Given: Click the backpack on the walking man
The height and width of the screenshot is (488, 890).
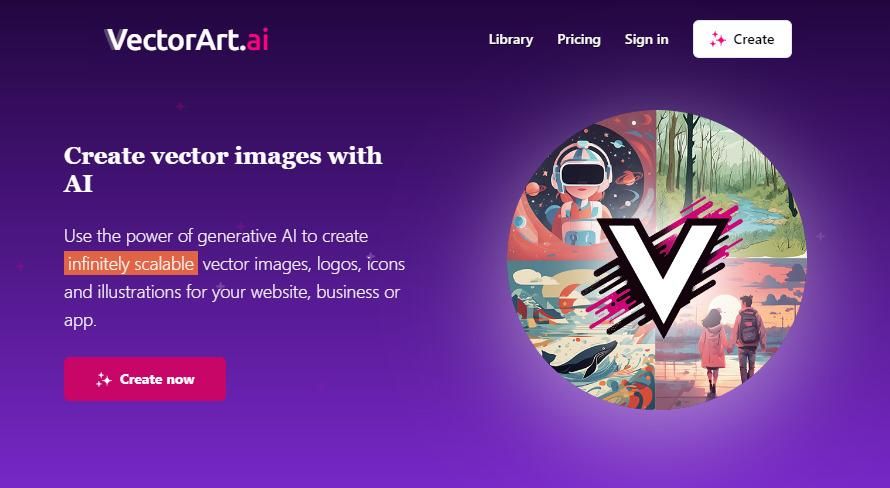Looking at the screenshot, I should coord(750,328).
